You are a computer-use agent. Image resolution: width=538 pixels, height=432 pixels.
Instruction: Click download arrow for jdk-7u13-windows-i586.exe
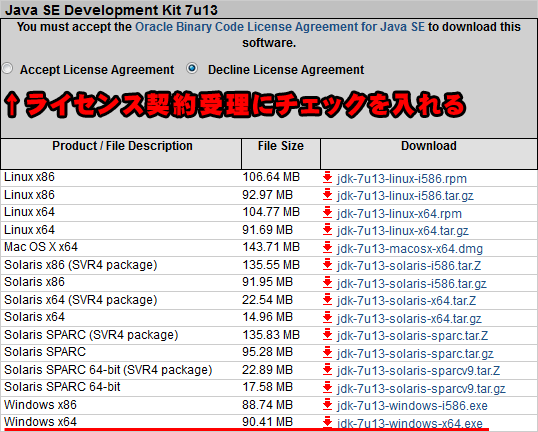click(328, 405)
